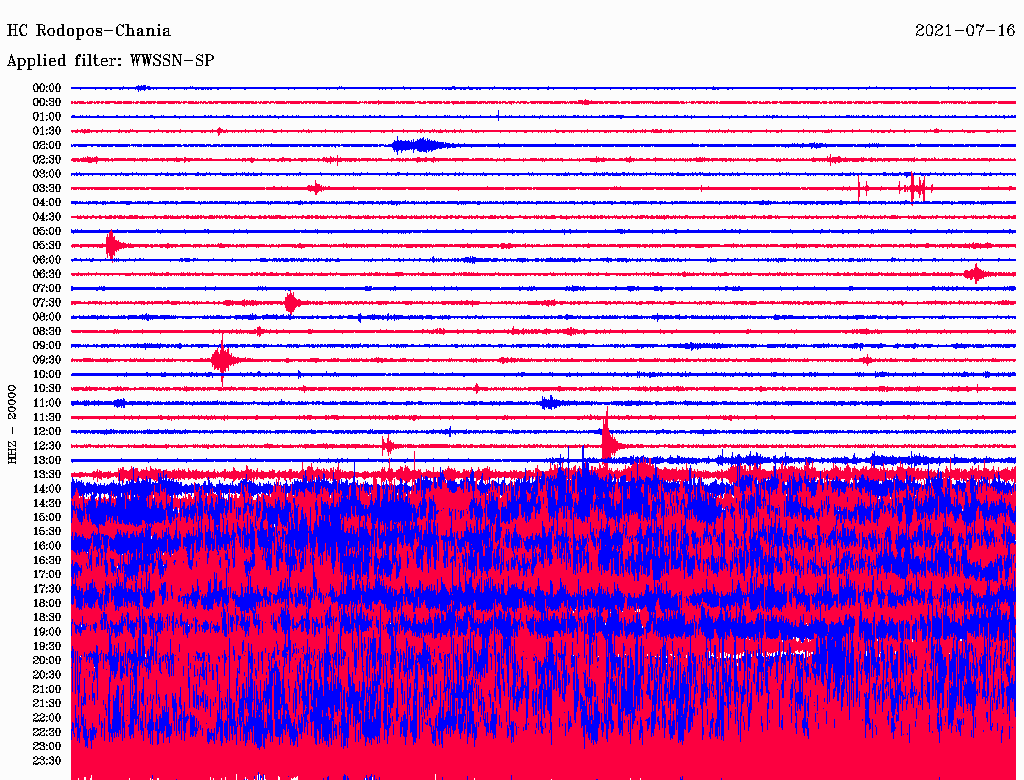Click the 03:30 time label
The width and height of the screenshot is (1024, 780).
[47, 188]
